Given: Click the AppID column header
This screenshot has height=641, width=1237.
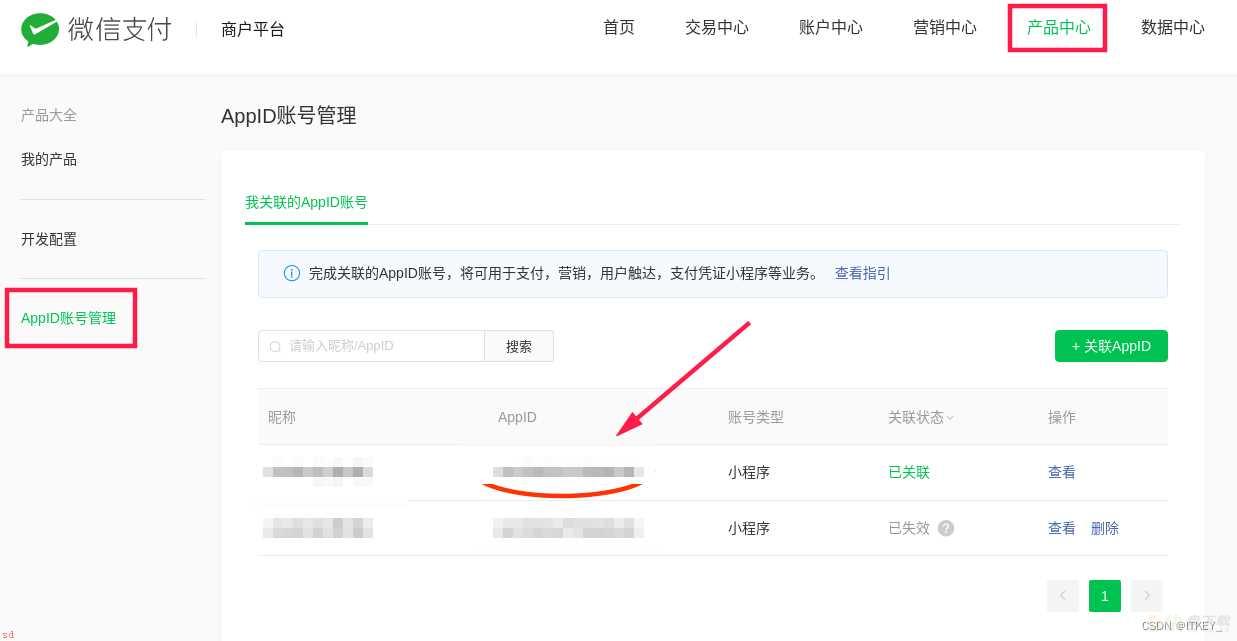Looking at the screenshot, I should tap(517, 417).
